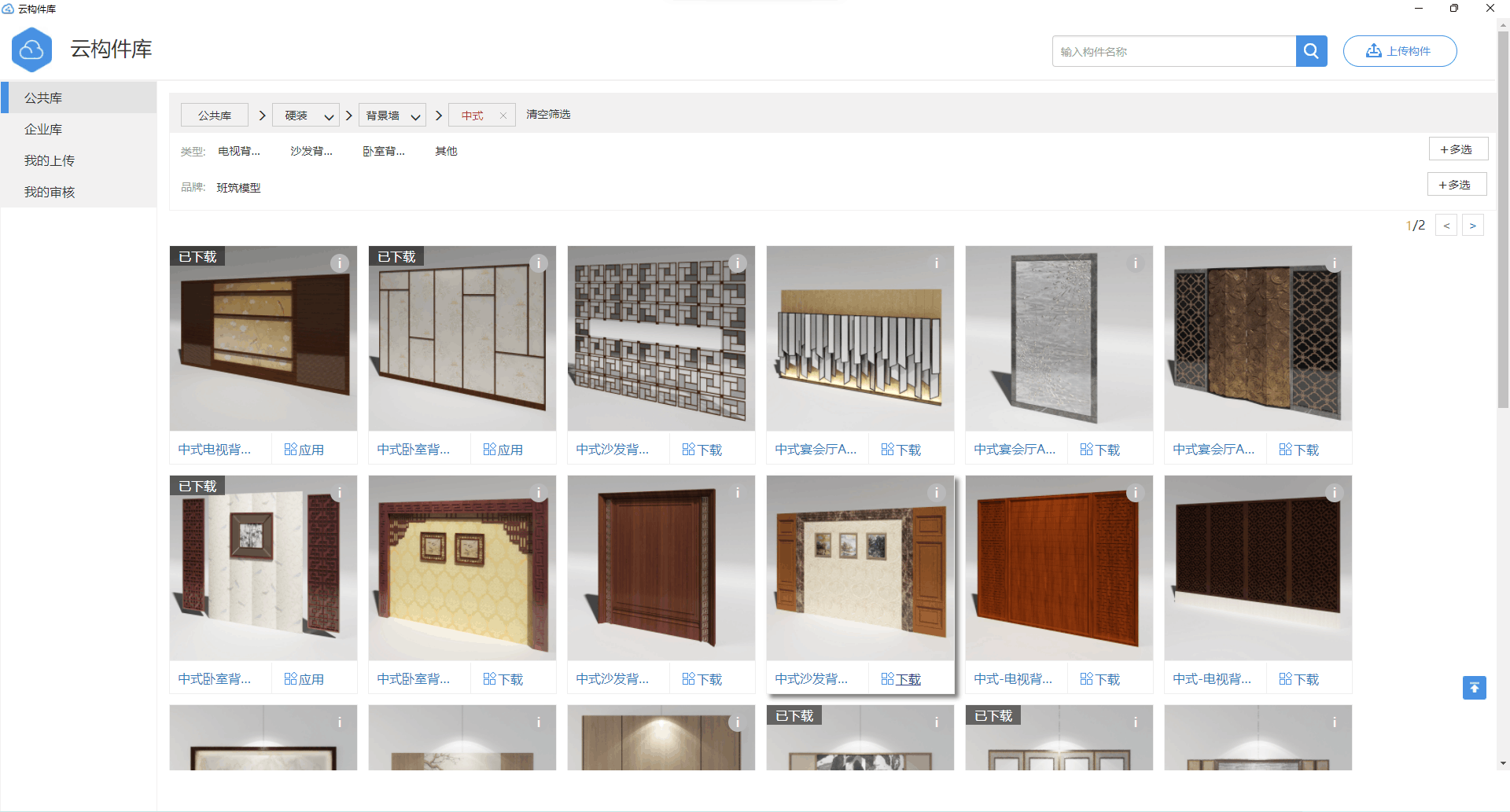
Task: Apply the first-row 中式卧室背... component
Action: (x=503, y=450)
